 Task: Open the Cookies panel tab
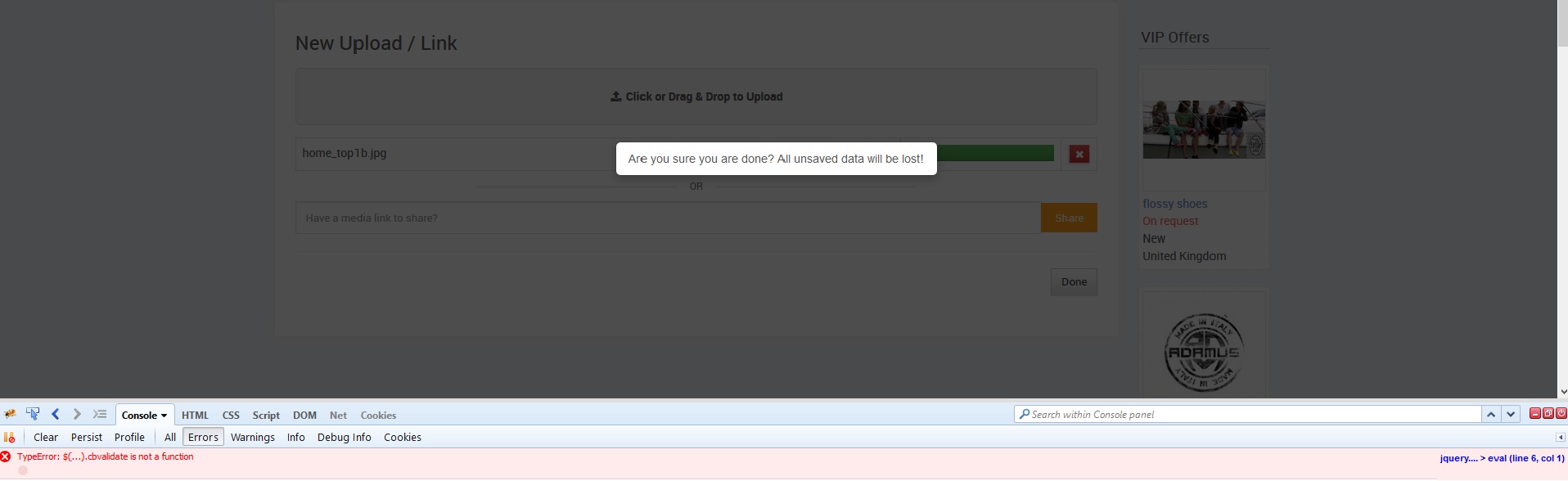(378, 416)
